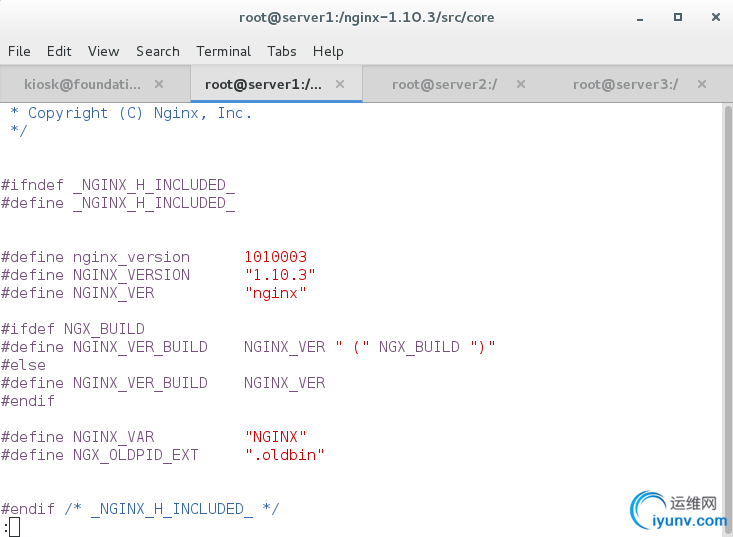
Task: Close the root@server3:/ tab
Action: (702, 84)
